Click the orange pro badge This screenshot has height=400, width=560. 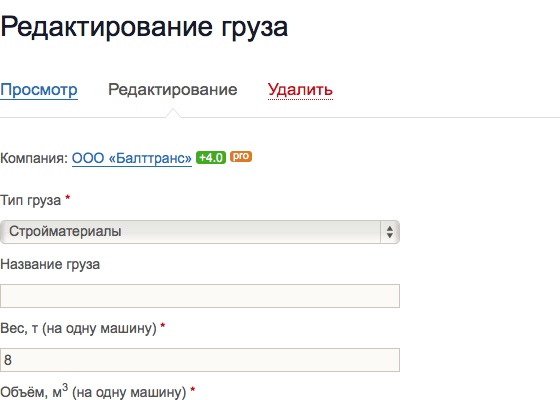(x=241, y=156)
